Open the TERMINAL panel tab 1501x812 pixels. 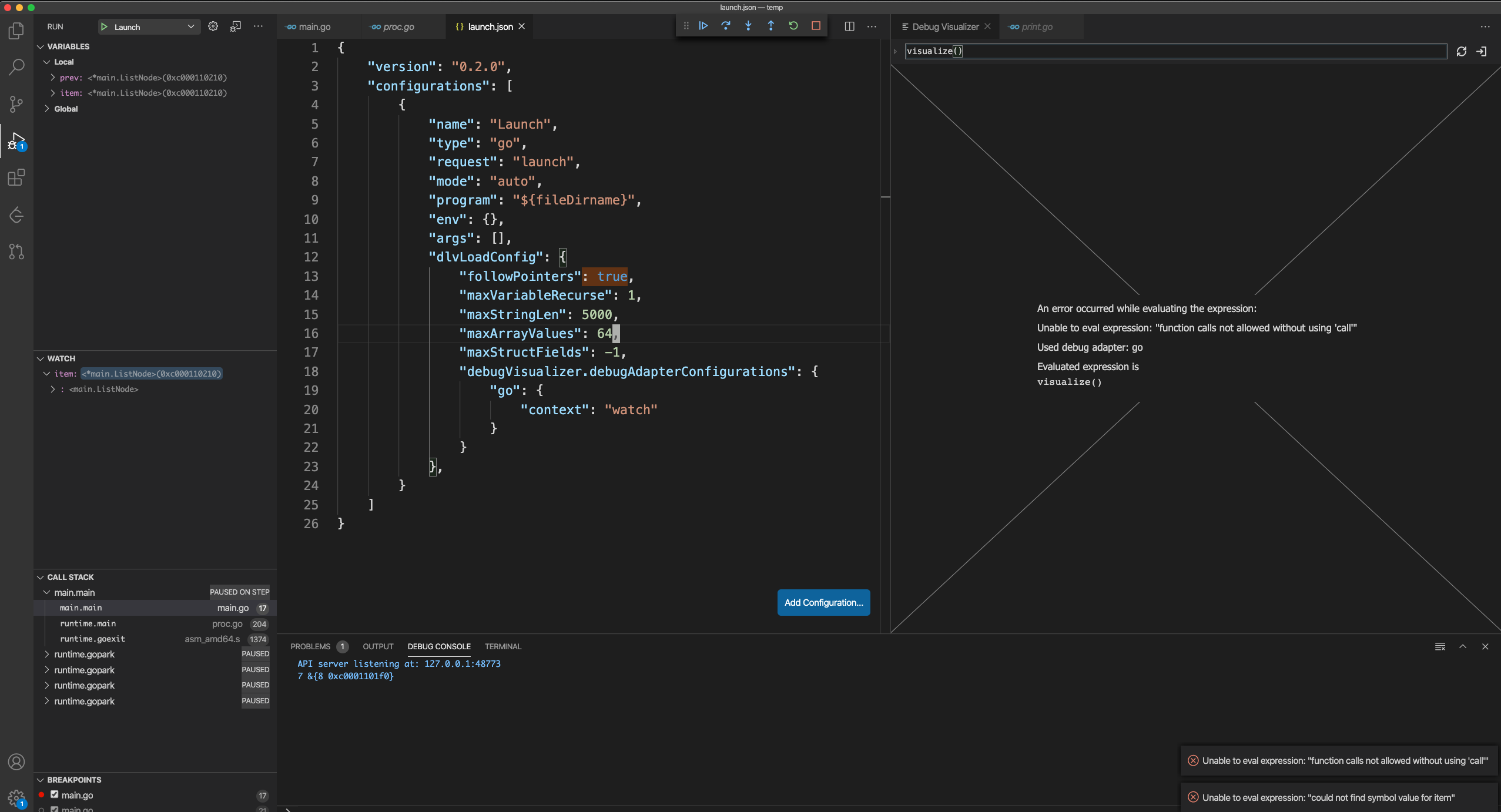coord(503,646)
